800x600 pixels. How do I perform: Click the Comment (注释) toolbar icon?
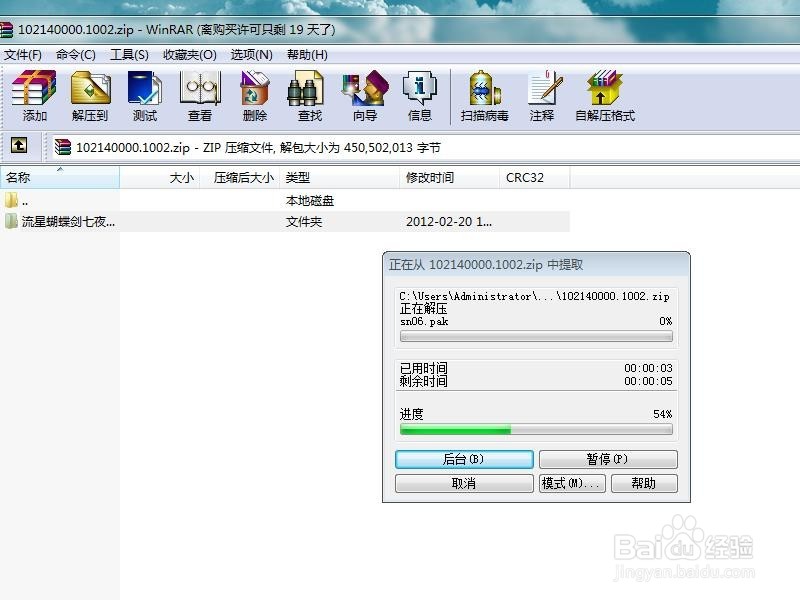coord(543,96)
